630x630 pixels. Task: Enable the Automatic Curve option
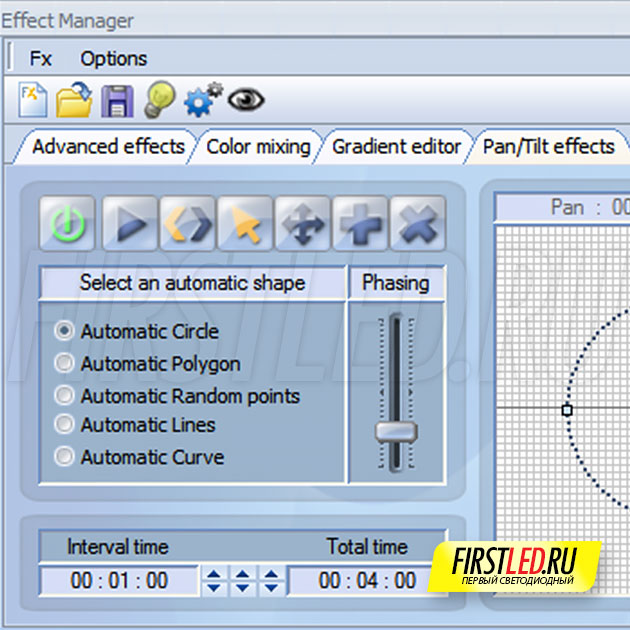point(65,457)
